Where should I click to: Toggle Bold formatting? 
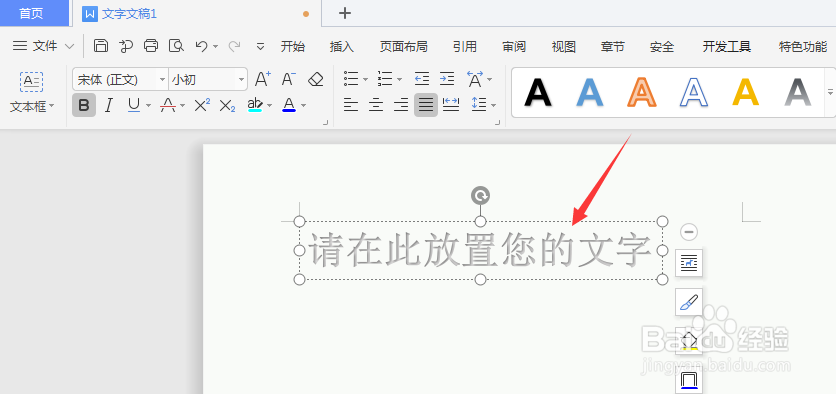tap(84, 105)
